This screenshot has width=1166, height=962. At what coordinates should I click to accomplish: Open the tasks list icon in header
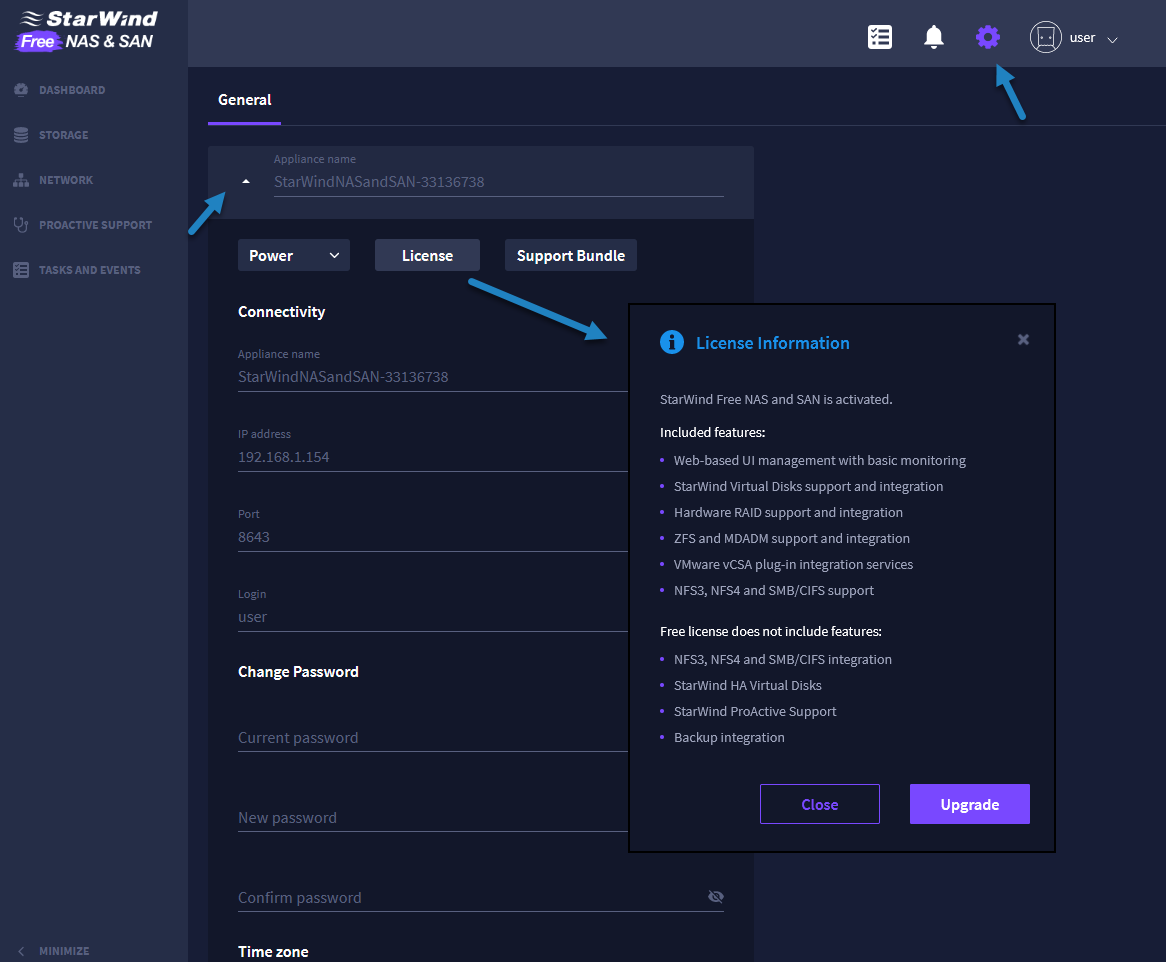(x=880, y=37)
